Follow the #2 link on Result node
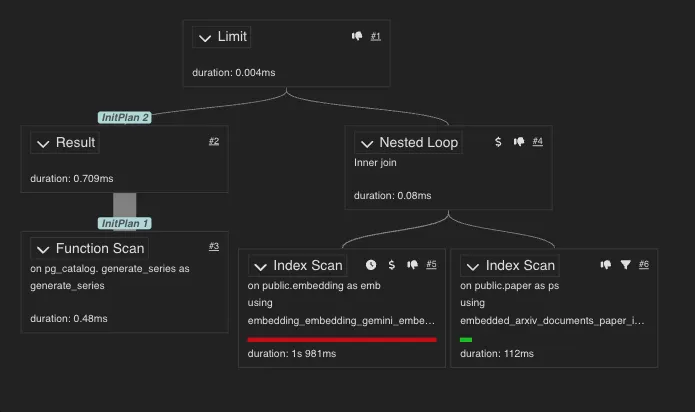The image size is (695, 412). pos(214,141)
